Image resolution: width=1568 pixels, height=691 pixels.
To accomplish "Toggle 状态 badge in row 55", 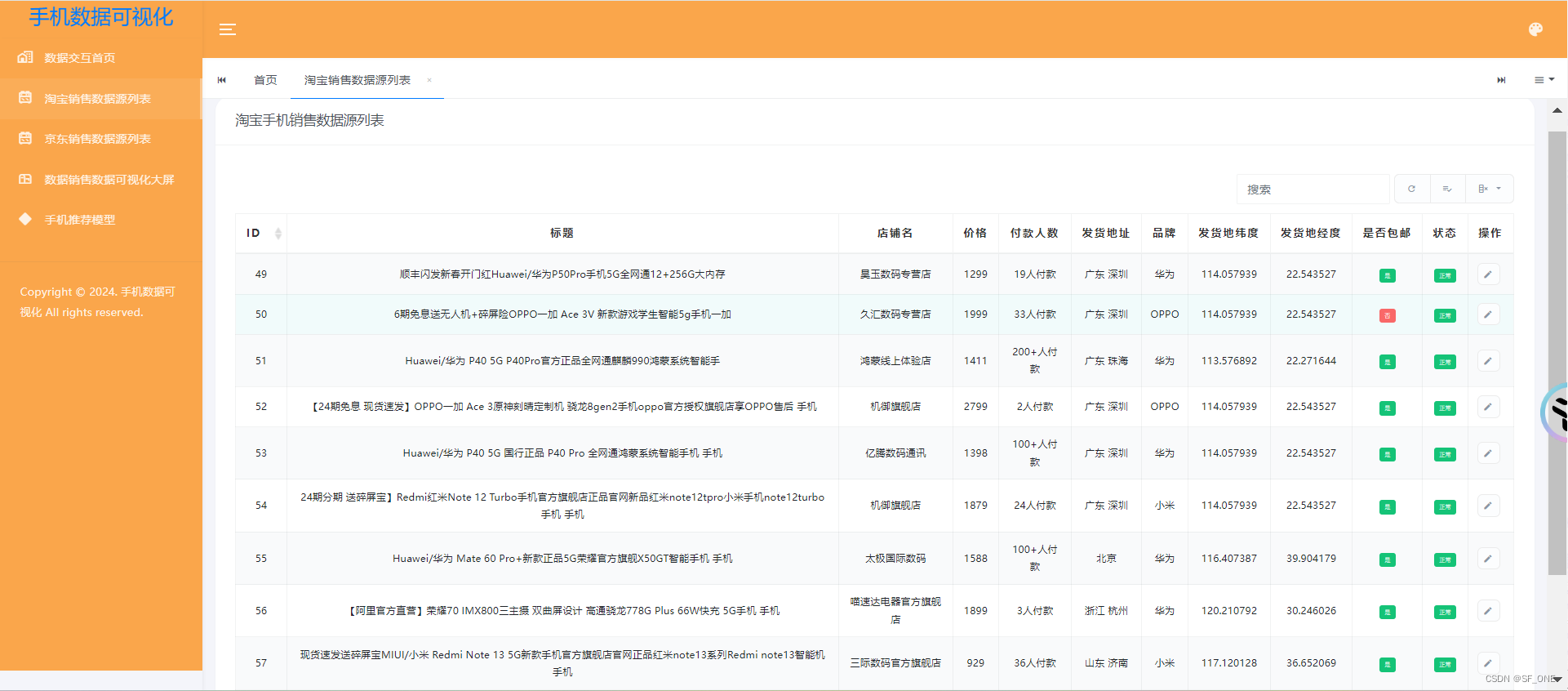I will pyautogui.click(x=1445, y=559).
